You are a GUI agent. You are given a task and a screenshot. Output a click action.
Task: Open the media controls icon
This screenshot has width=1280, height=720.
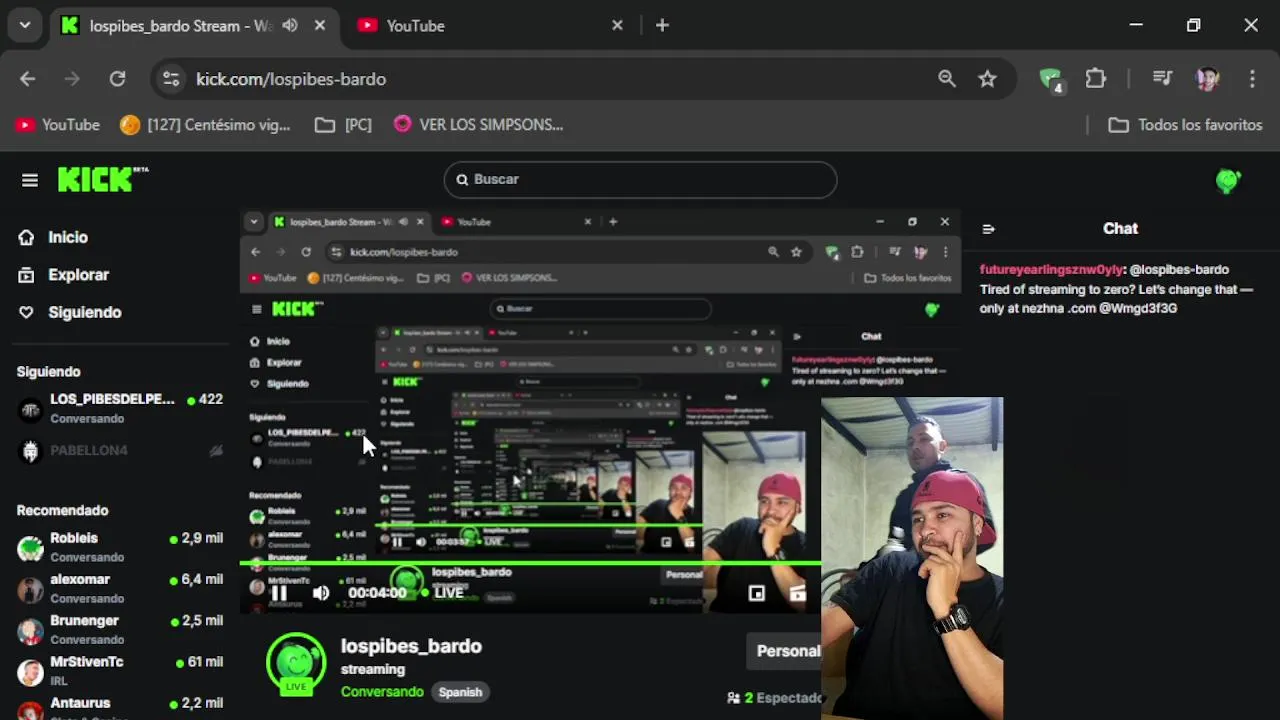(x=1162, y=79)
